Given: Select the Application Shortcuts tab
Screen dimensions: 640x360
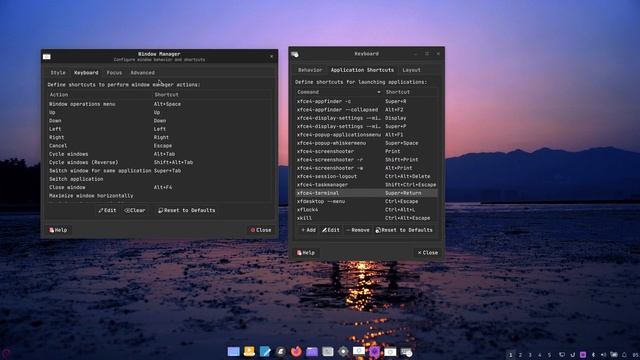Looking at the screenshot, I should 362,70.
